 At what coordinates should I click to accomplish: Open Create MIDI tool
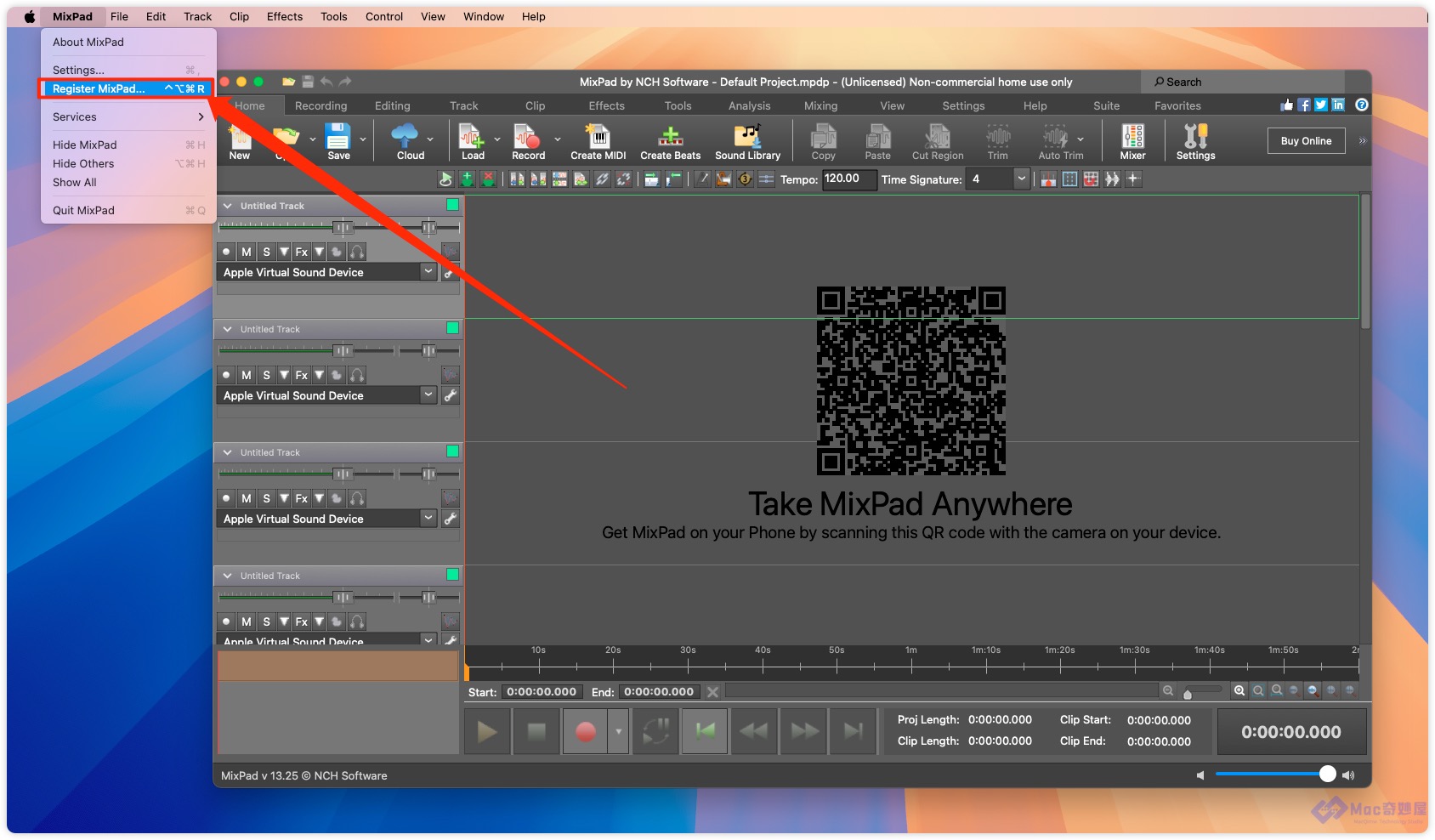598,141
